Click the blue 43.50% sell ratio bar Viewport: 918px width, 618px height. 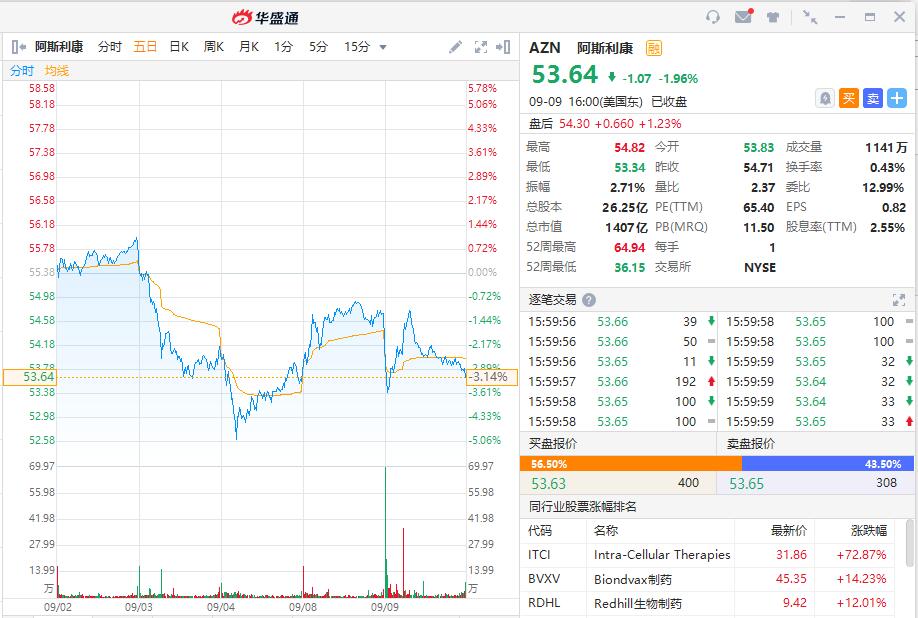(x=828, y=464)
